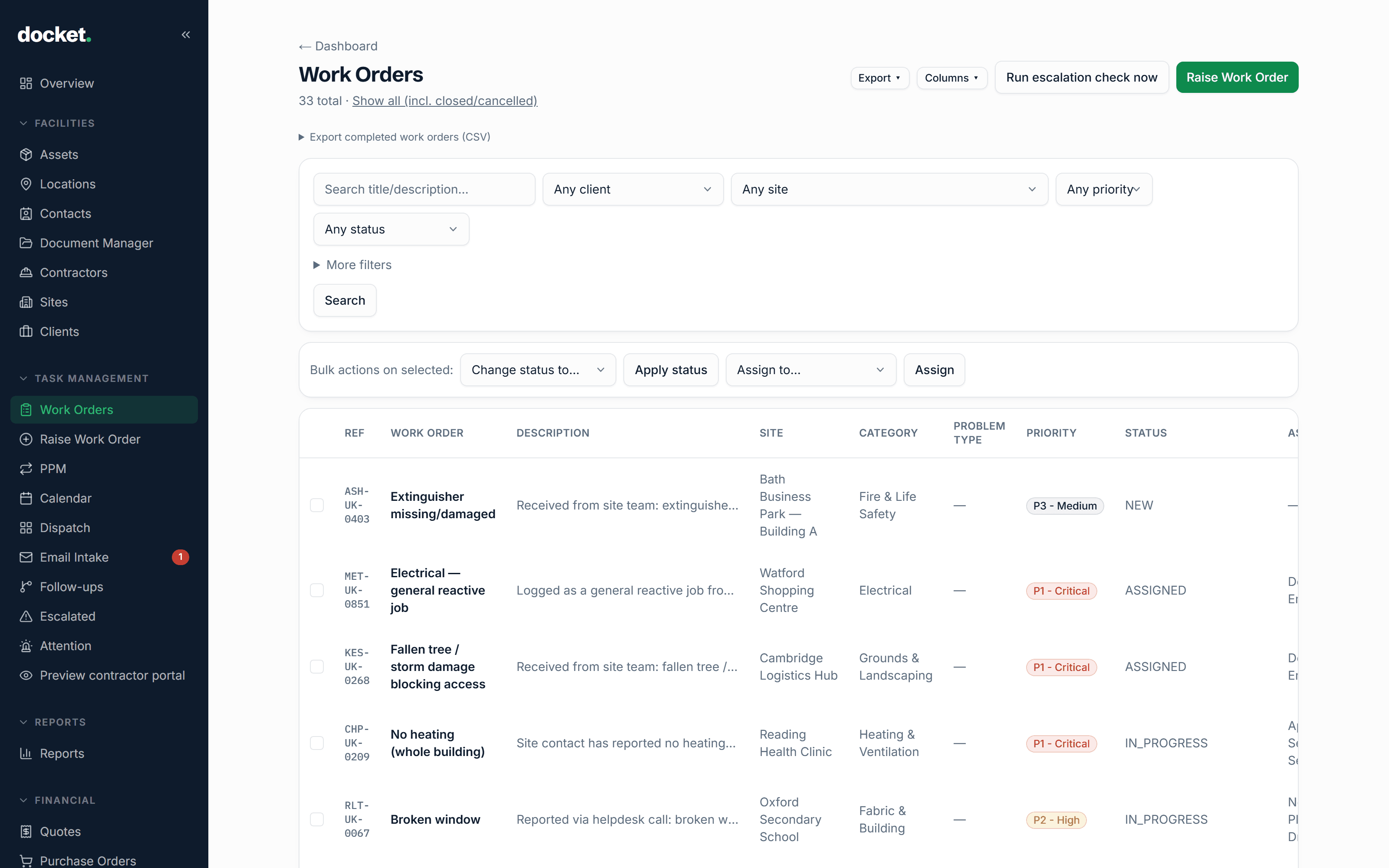Open the Any client dropdown
Viewport: 1389px width, 868px height.
coord(632,189)
